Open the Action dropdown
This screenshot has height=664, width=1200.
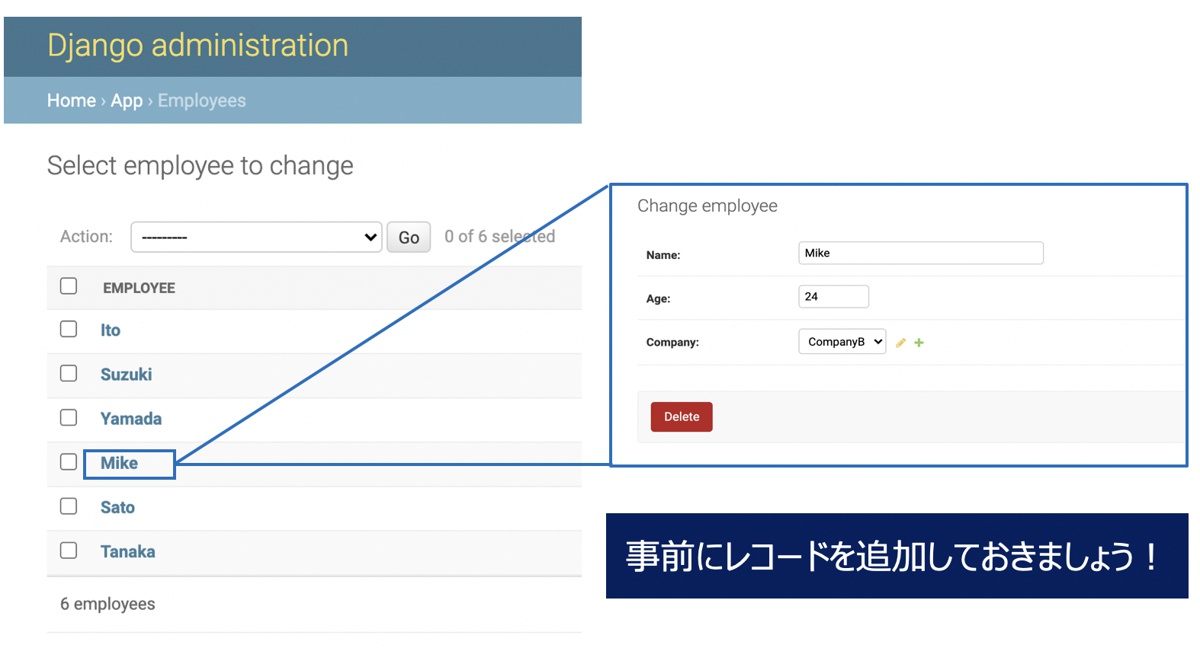(x=255, y=236)
